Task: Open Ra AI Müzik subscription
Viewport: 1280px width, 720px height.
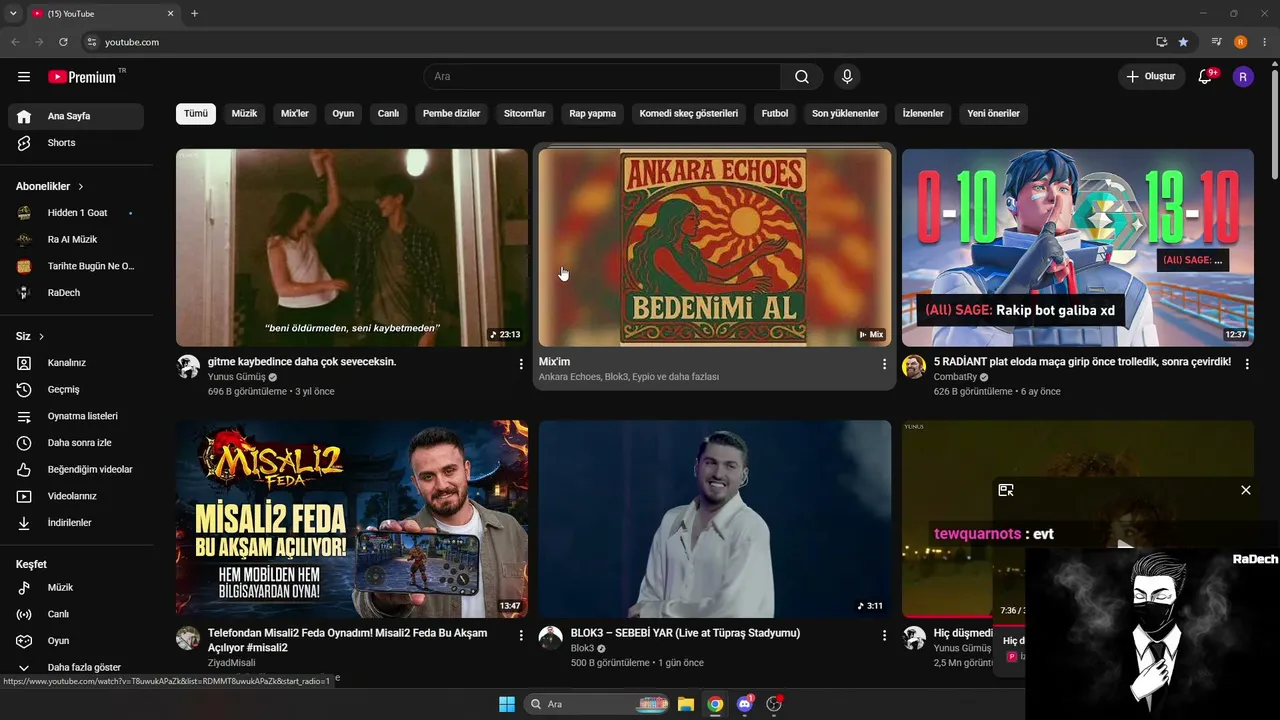Action: click(76, 240)
